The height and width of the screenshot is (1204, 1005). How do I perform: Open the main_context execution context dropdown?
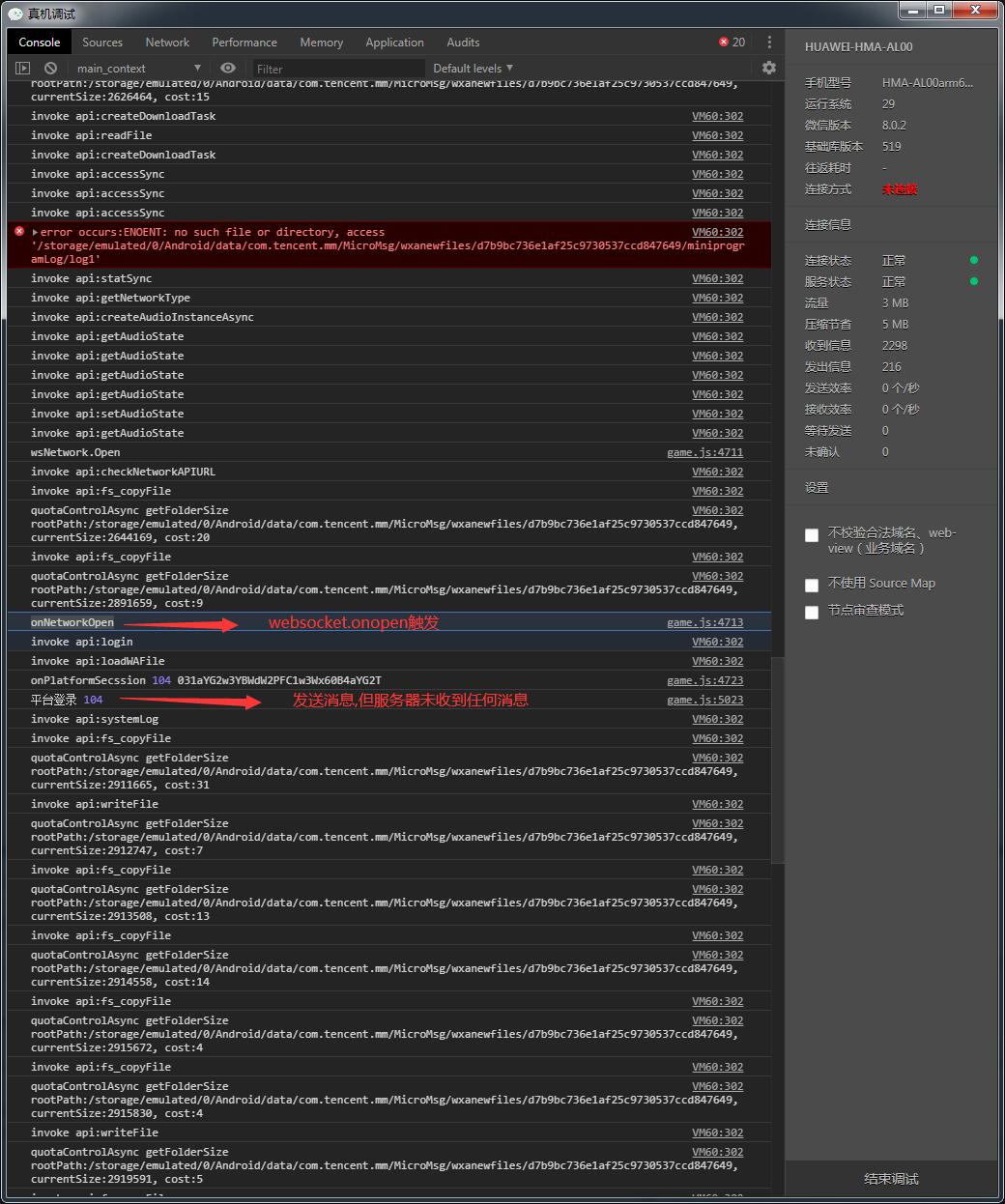click(138, 68)
